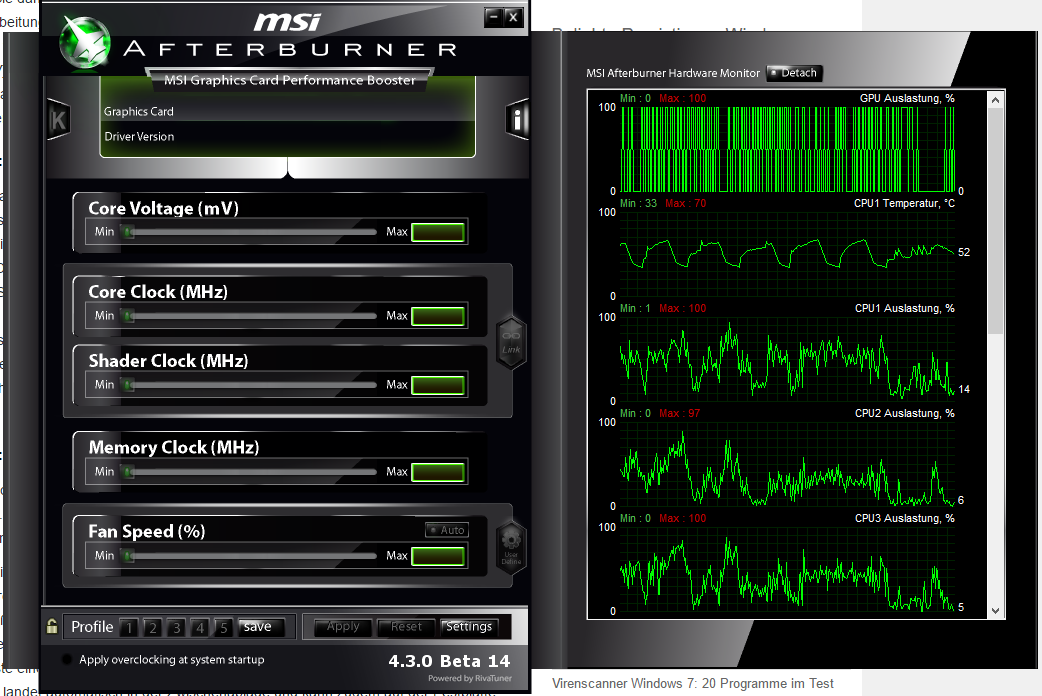Select profile slot 2
This screenshot has height=696, width=1042.
153,628
